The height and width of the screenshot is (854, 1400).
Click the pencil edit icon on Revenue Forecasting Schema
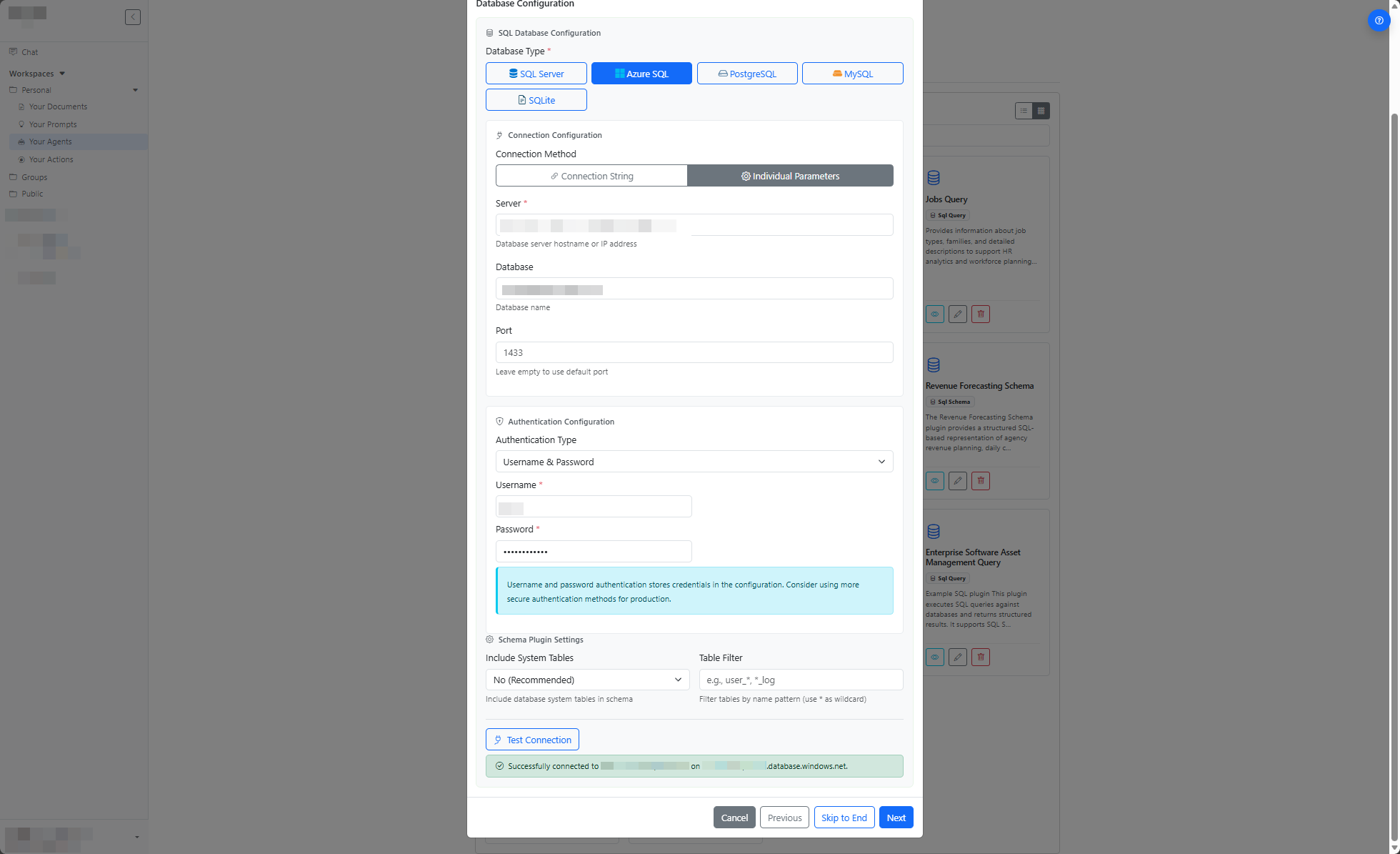tap(958, 481)
